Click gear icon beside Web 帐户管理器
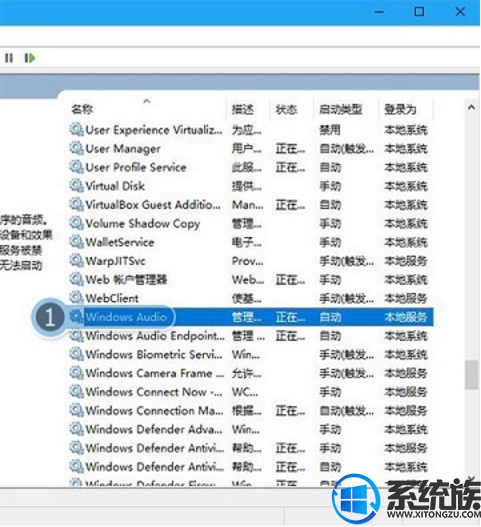Viewport: 481px width, 527px height. [76, 279]
